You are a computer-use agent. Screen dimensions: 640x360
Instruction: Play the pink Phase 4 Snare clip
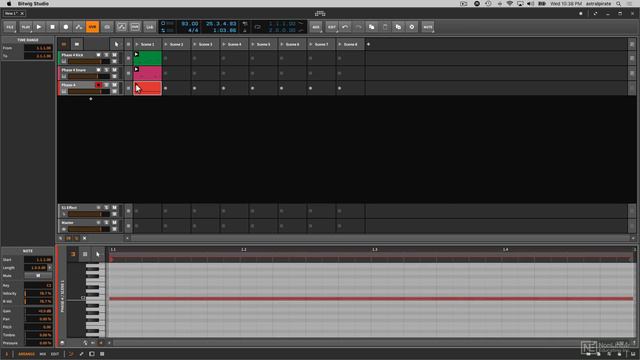click(x=136, y=69)
